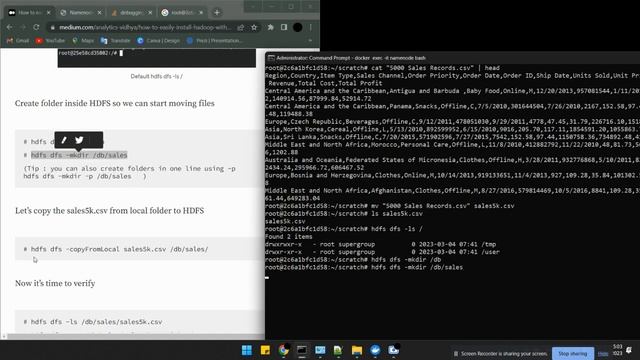Click 'Let's copy the sales5k.csv' paragraph
Screen dimensions: 640x360
tap(109, 211)
